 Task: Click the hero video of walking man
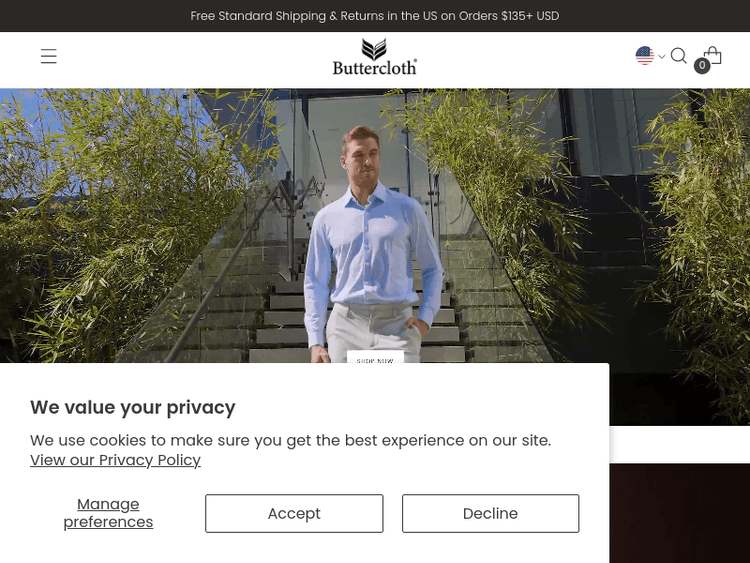click(x=375, y=225)
